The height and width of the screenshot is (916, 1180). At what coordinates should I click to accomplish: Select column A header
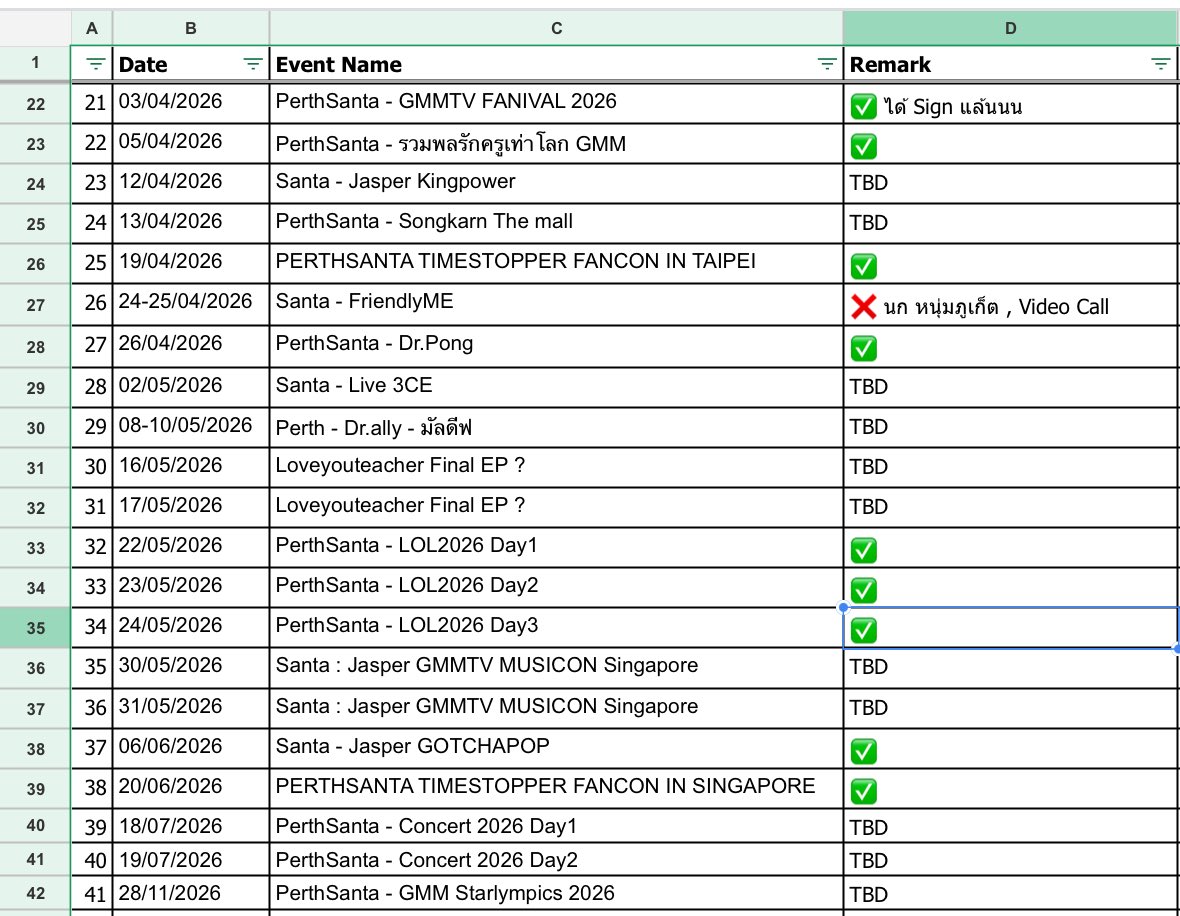(x=92, y=29)
